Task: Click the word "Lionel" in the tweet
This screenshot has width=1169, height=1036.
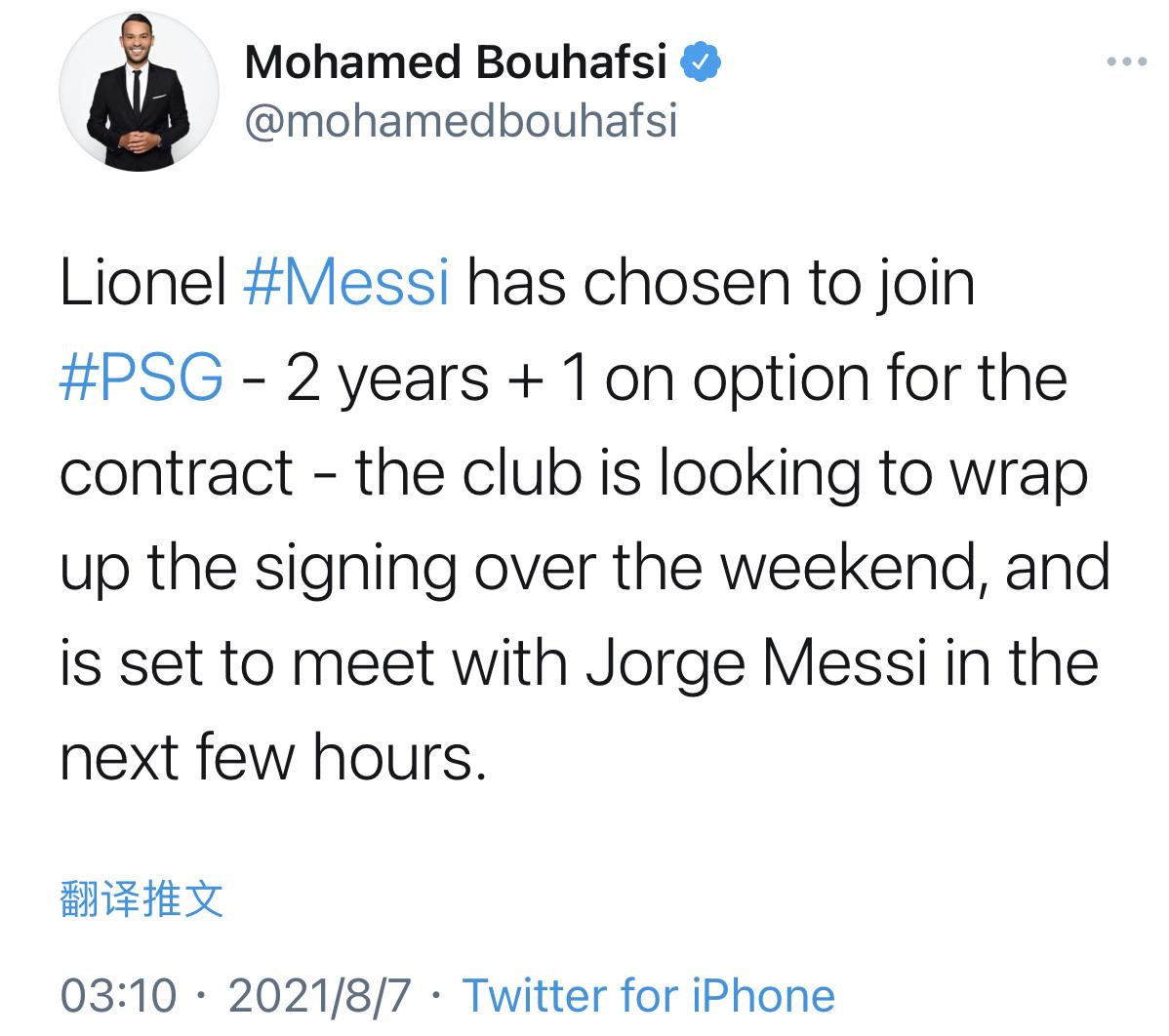Action: 142,284
